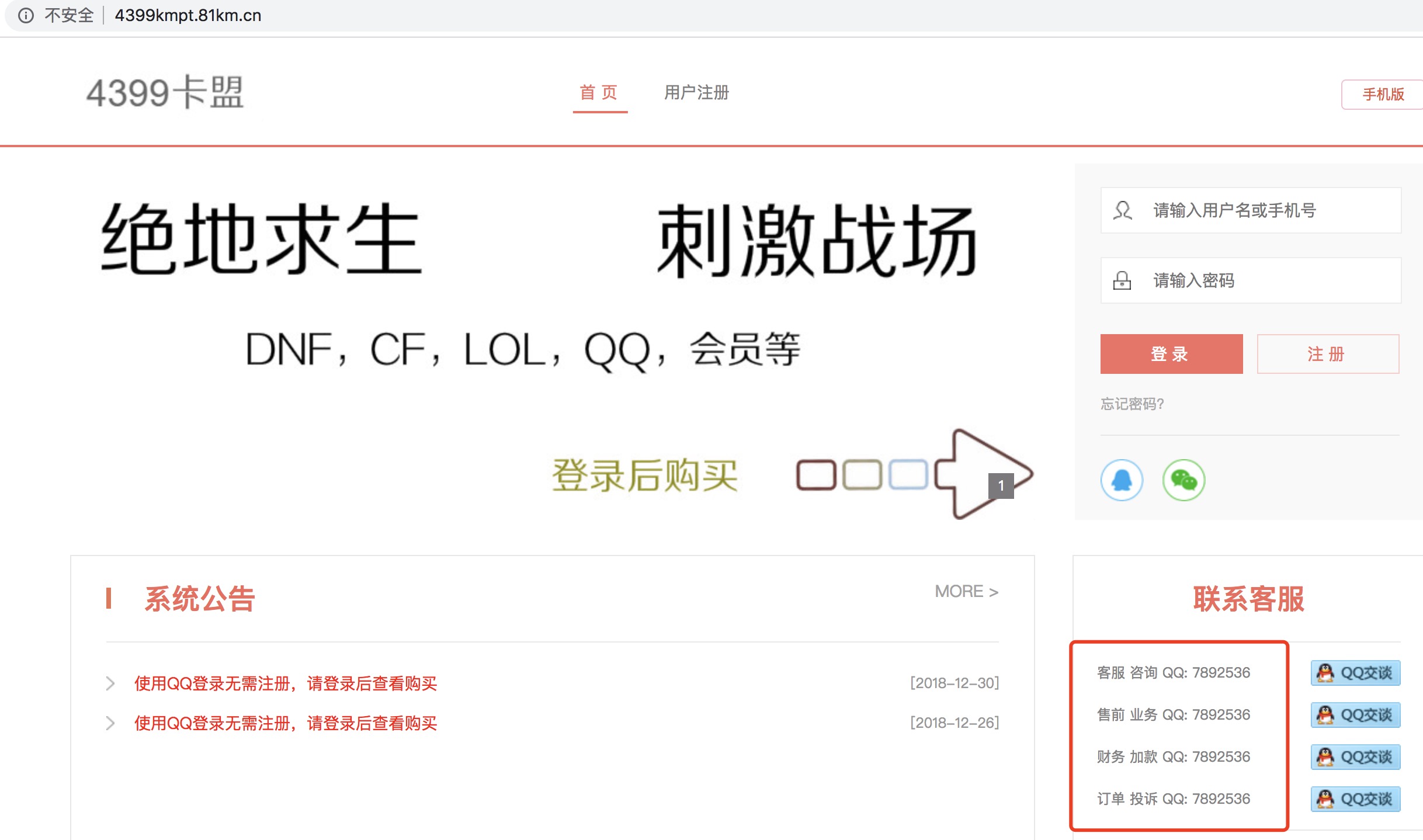The height and width of the screenshot is (840, 1423).
Task: Click the 4399卡盟 site logo
Action: pos(165,92)
